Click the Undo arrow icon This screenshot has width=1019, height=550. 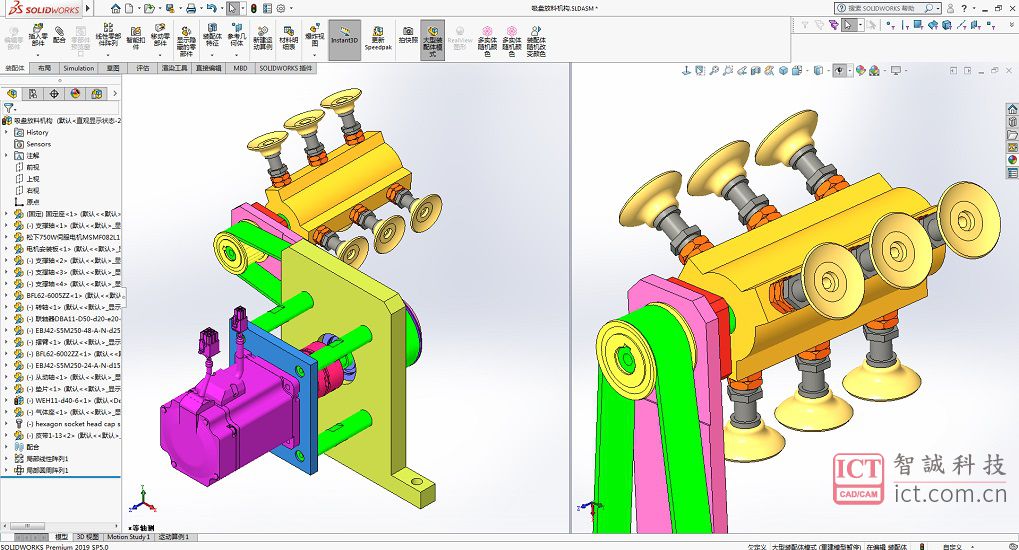(x=211, y=8)
